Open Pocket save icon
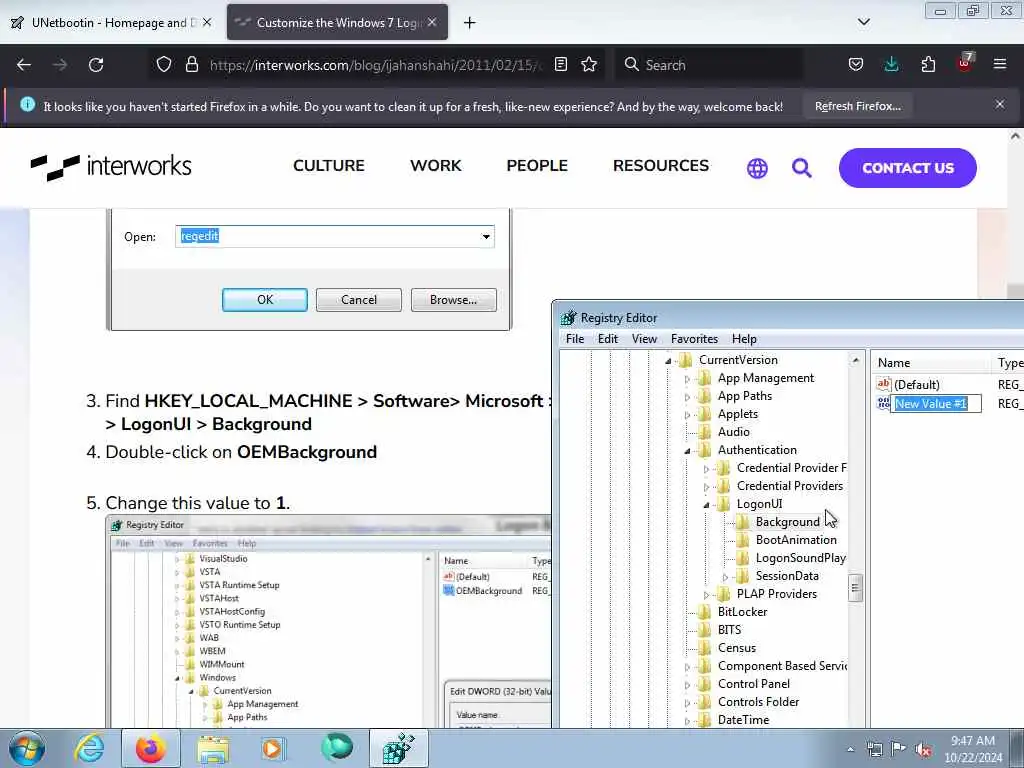The height and width of the screenshot is (768, 1024). 856,64
